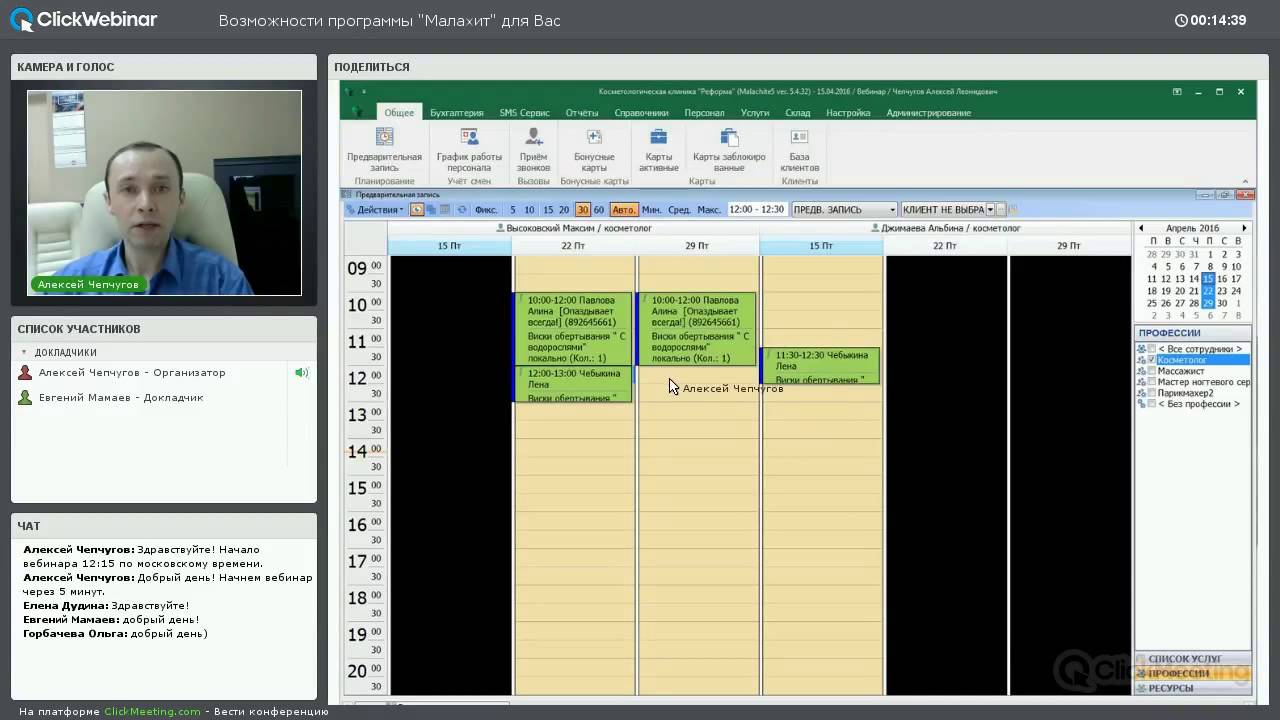This screenshot has width=1280, height=720.
Task: Open the Бухгалтерия ribbon tab
Action: (456, 113)
